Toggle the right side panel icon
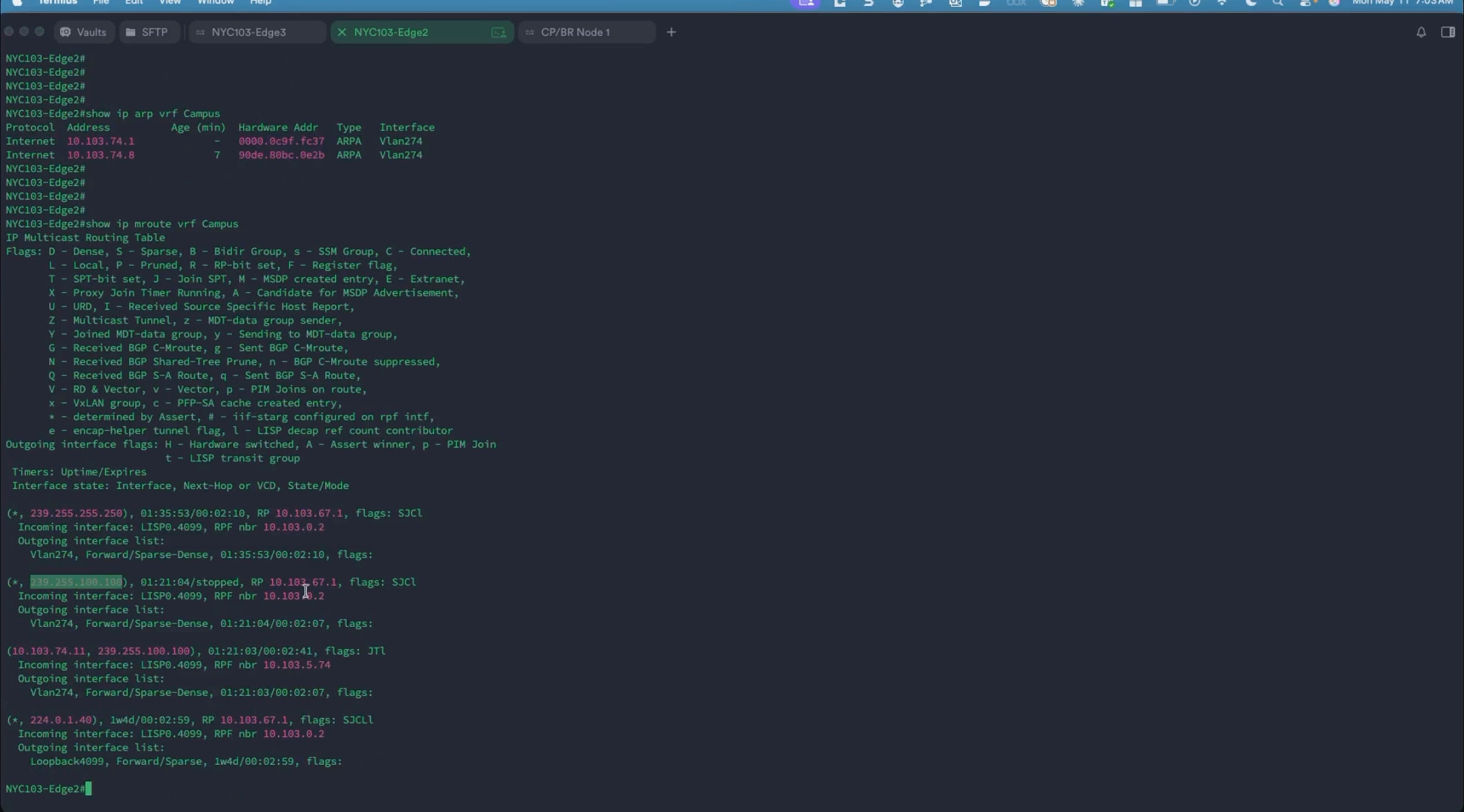 pos(1448,32)
